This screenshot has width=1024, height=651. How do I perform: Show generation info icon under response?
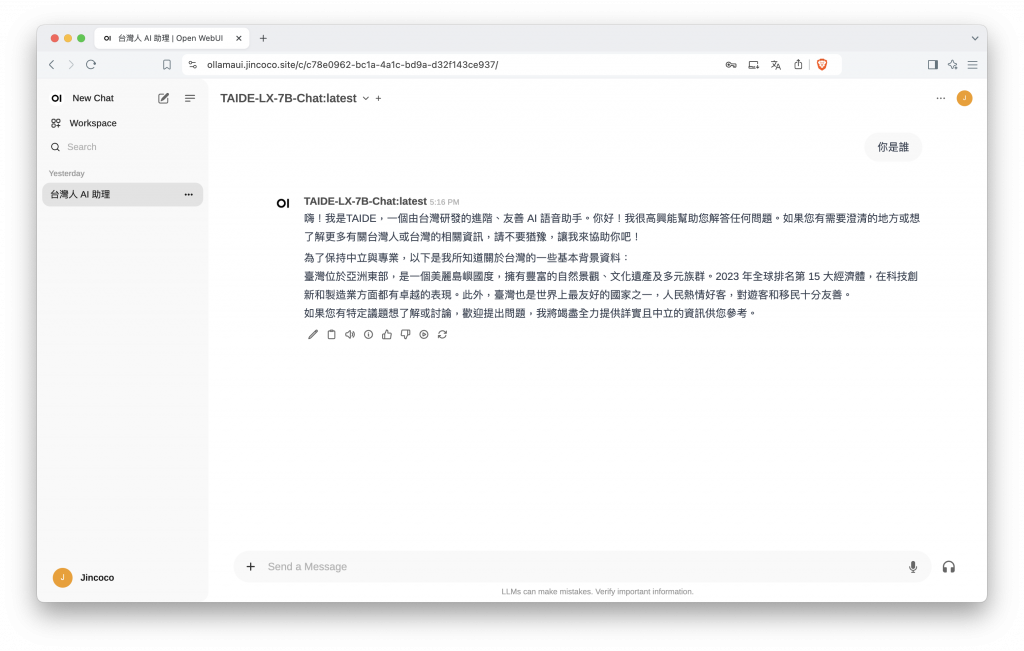[368, 334]
